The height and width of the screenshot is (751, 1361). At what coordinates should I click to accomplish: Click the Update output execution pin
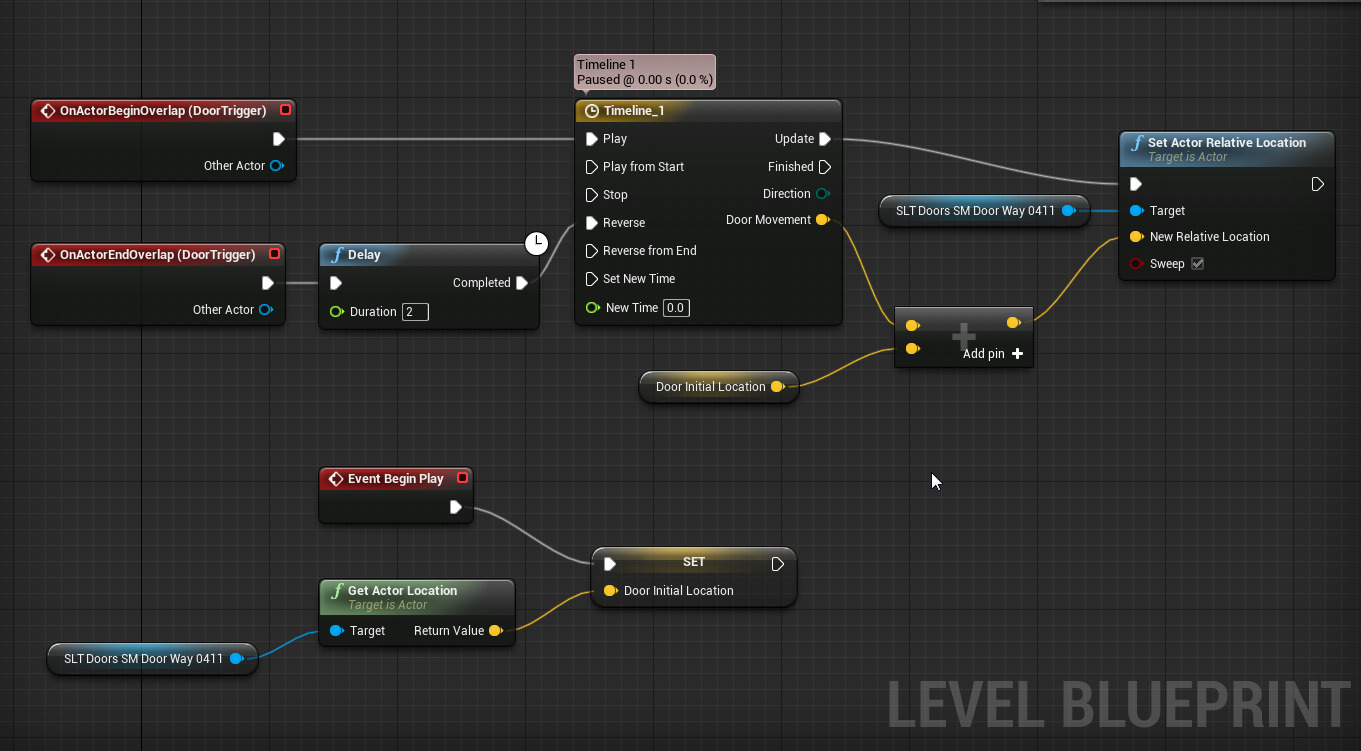(825, 139)
